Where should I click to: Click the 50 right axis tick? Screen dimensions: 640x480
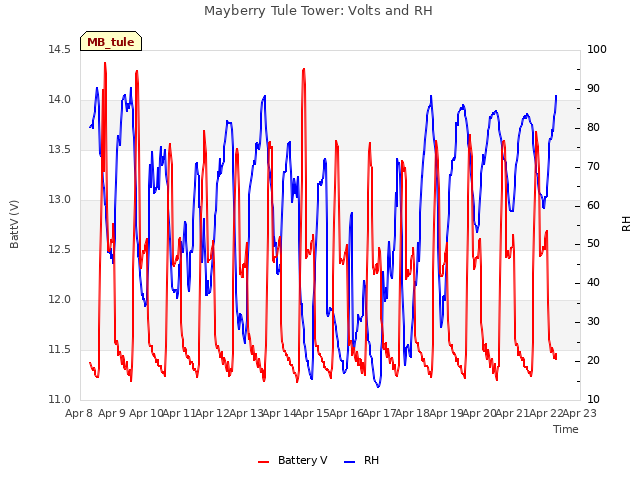[593, 244]
